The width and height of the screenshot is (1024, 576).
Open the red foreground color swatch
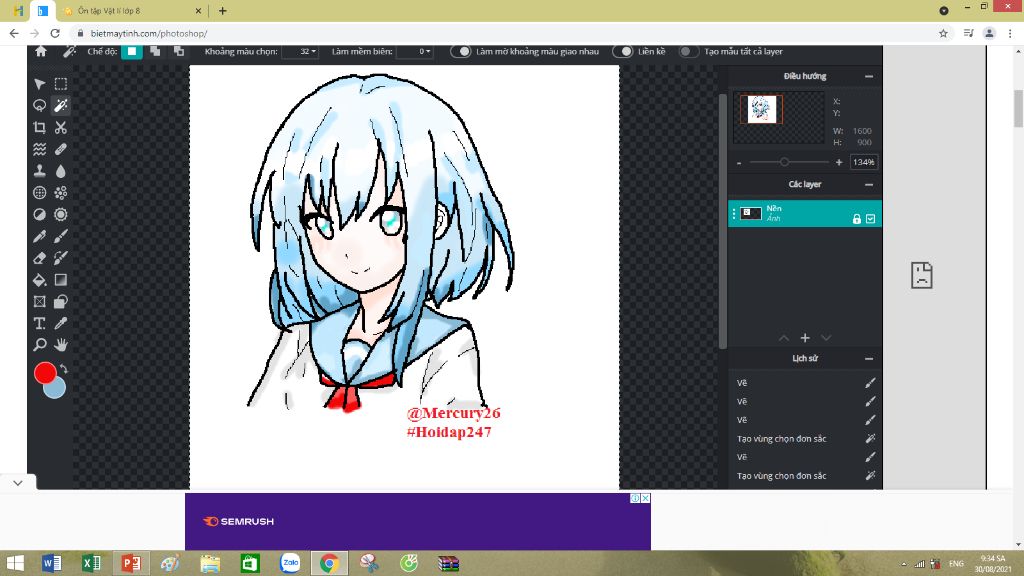(45, 373)
